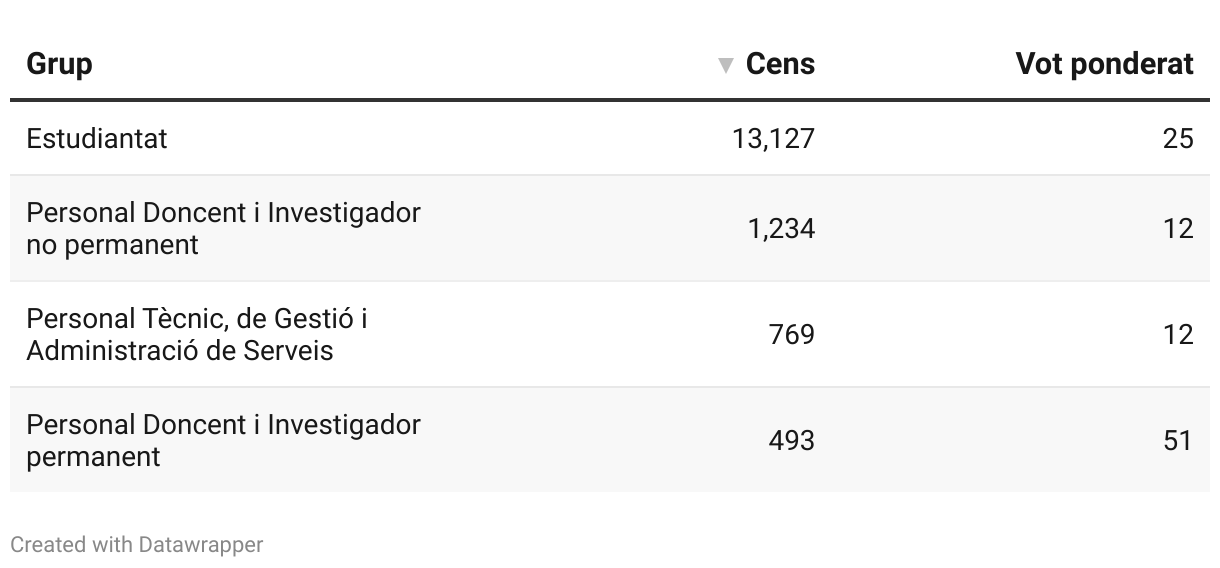1220x568 pixels.
Task: Click census value 493
Action: pos(791,440)
